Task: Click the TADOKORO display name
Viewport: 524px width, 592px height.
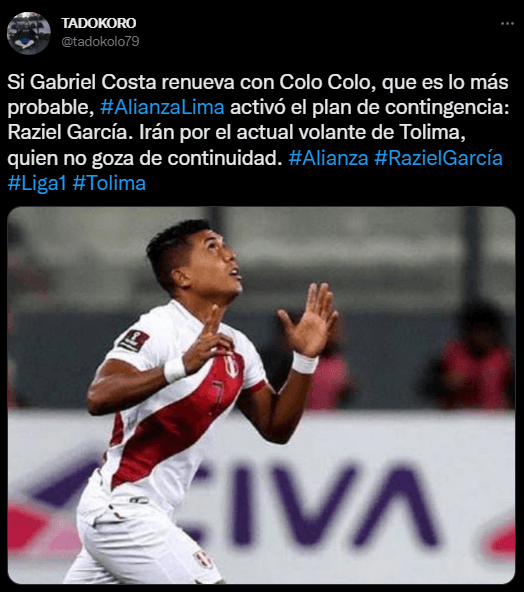Action: [x=99, y=23]
